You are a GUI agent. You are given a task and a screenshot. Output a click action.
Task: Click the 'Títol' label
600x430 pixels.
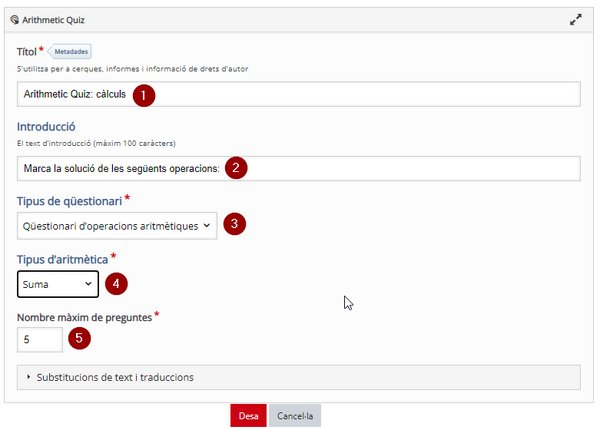coord(26,52)
